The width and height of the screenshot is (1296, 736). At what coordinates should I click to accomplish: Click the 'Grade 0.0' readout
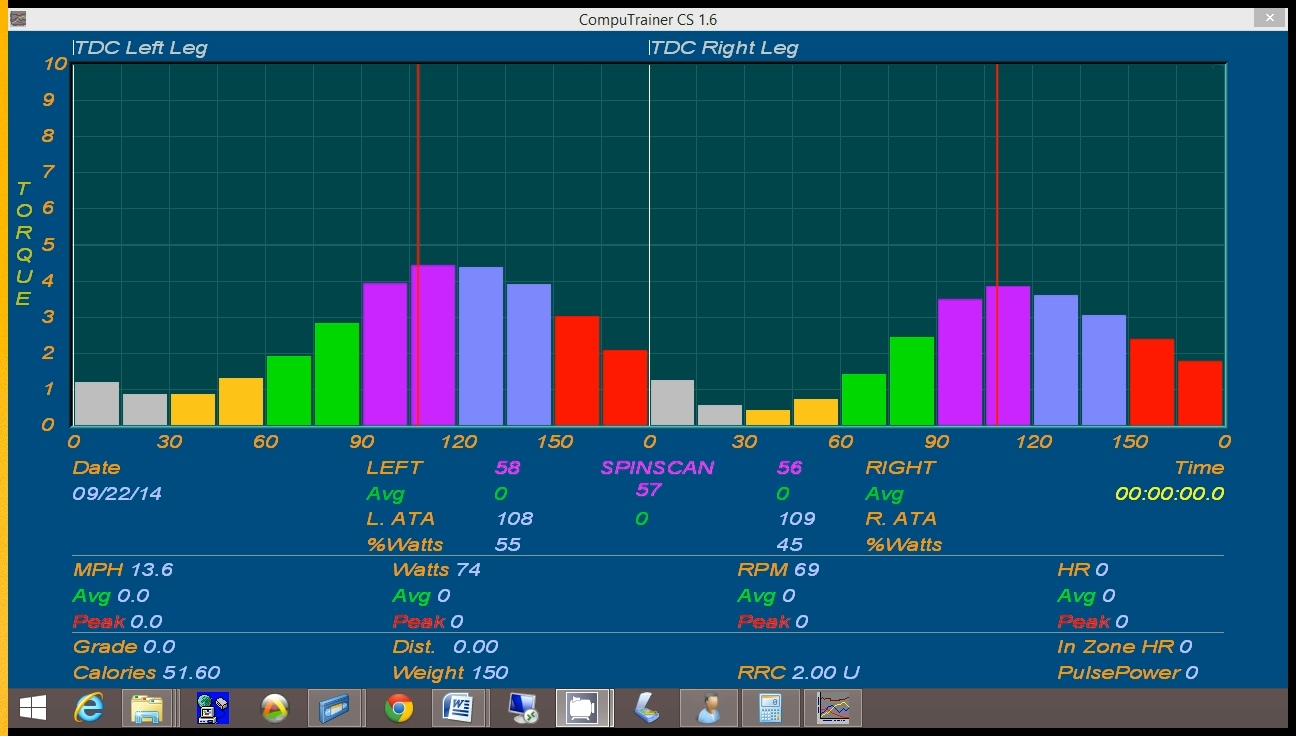(x=124, y=647)
